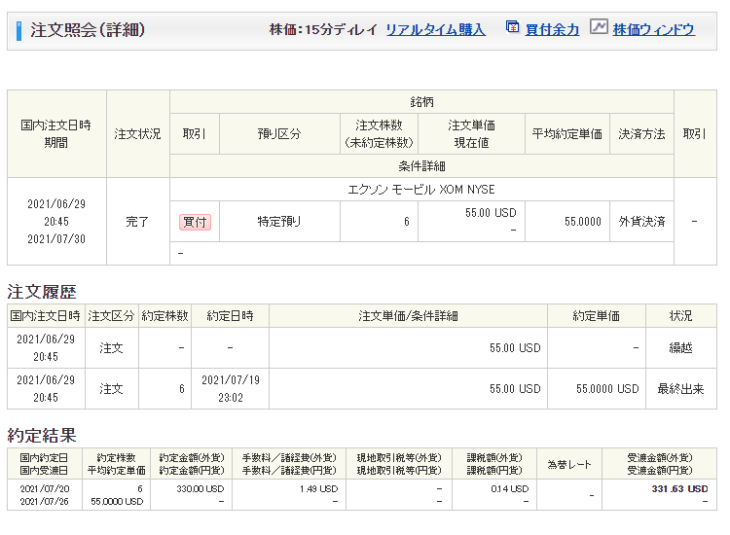This screenshot has height=535, width=730.
Task: Open the 買付余力 link
Action: (x=552, y=30)
